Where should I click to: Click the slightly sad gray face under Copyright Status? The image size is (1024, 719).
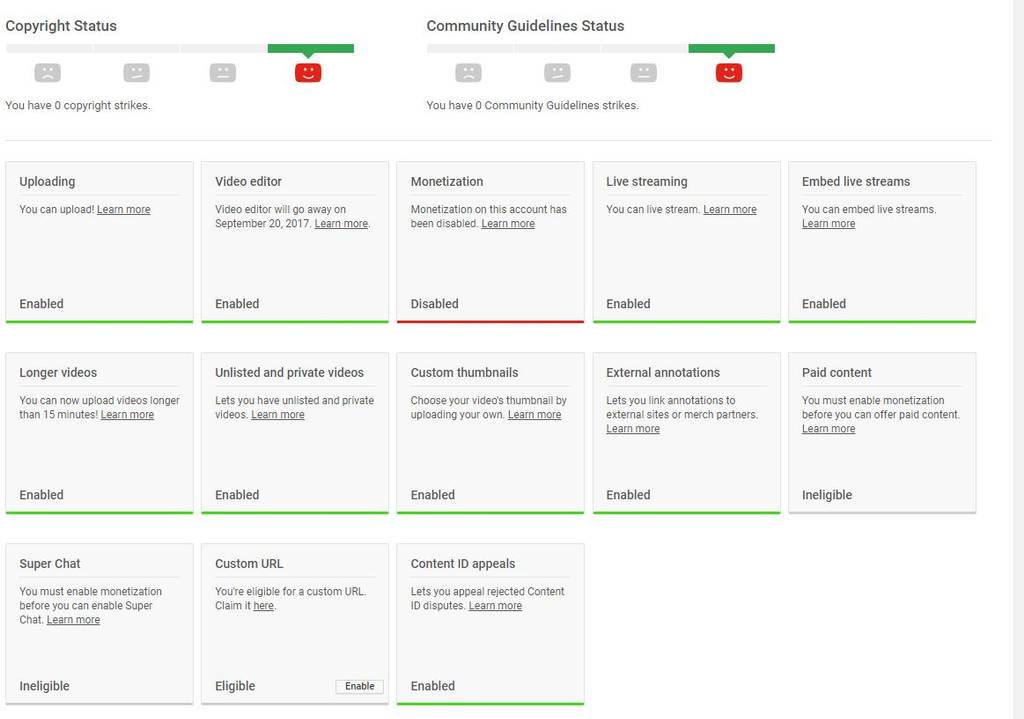click(136, 72)
